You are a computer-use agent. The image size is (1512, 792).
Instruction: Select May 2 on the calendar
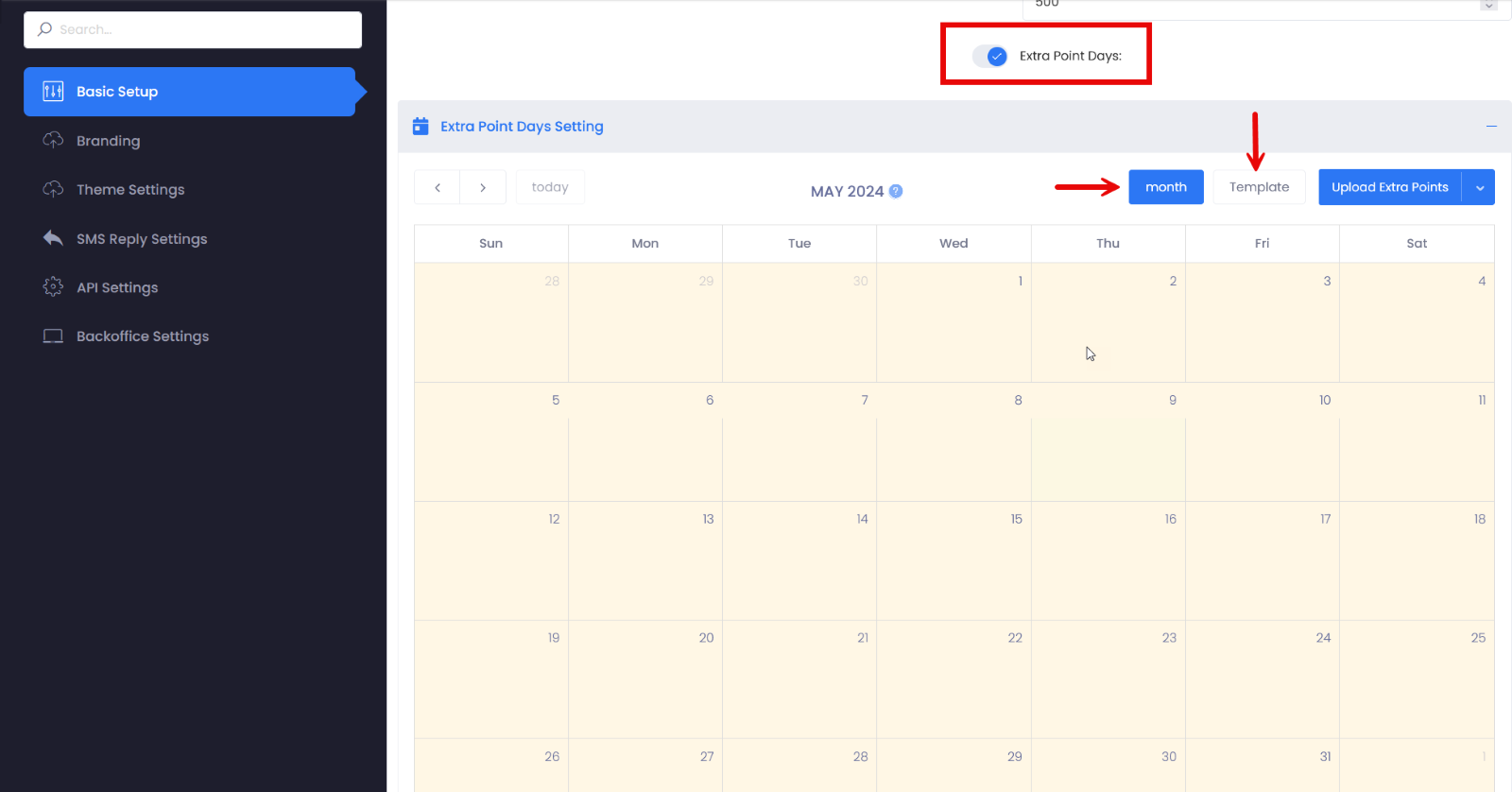coord(1108,322)
